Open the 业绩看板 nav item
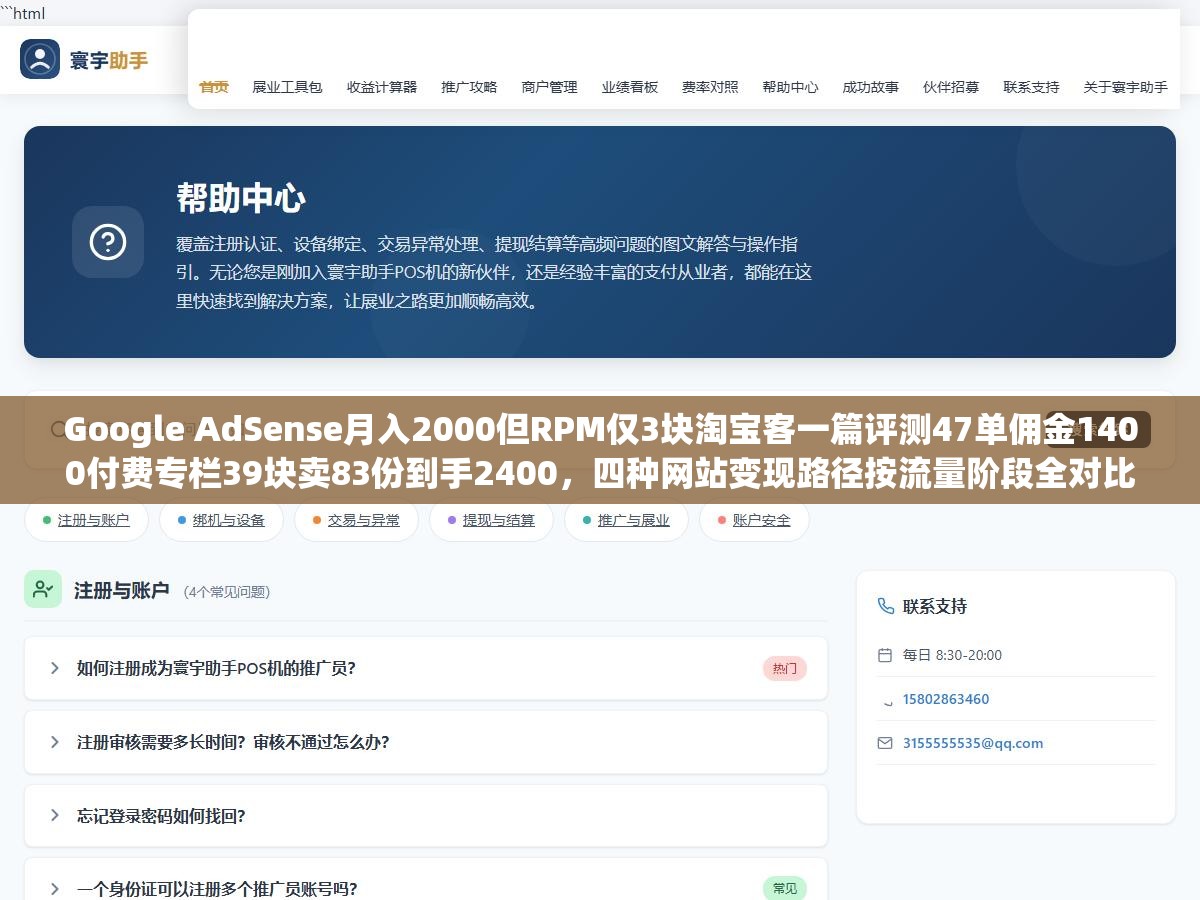 [x=630, y=87]
